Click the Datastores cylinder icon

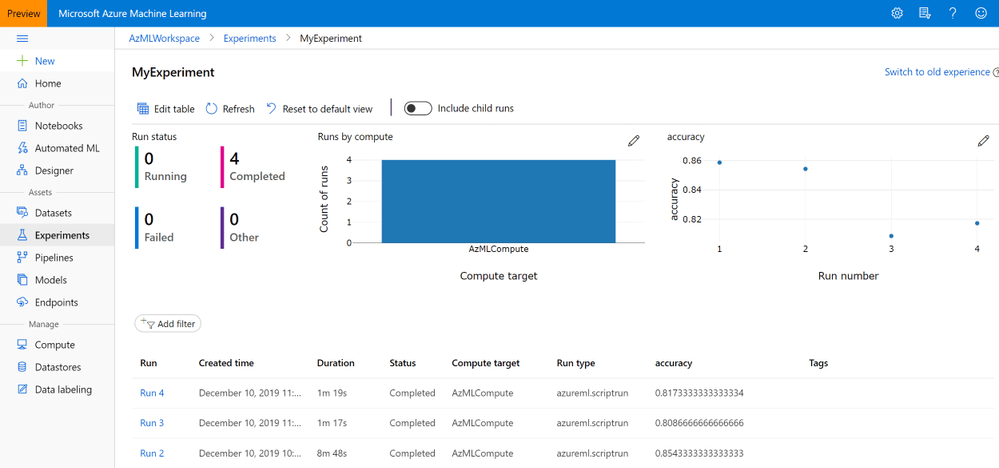coord(22,367)
